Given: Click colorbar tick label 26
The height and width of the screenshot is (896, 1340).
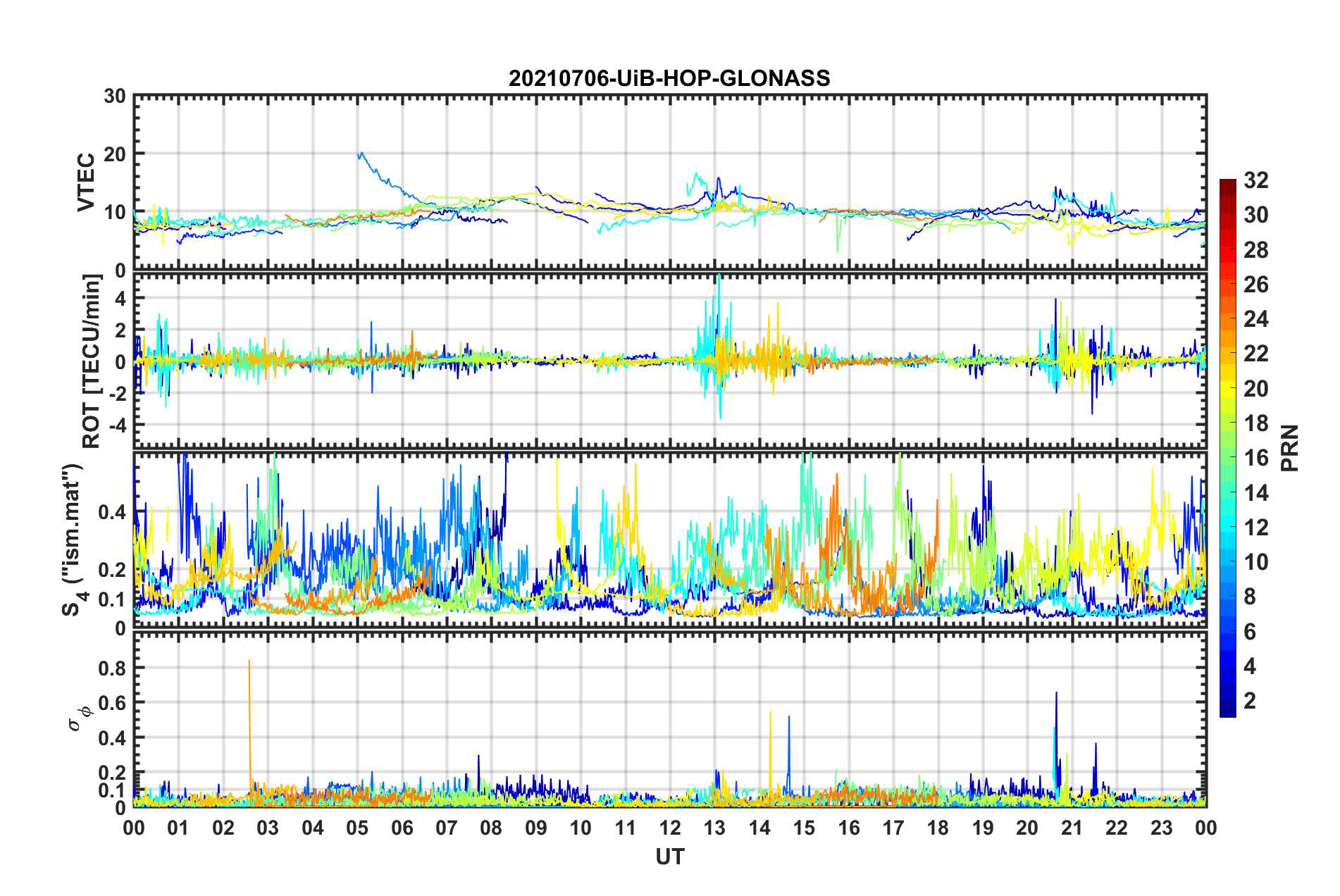Looking at the screenshot, I should click(1255, 285).
